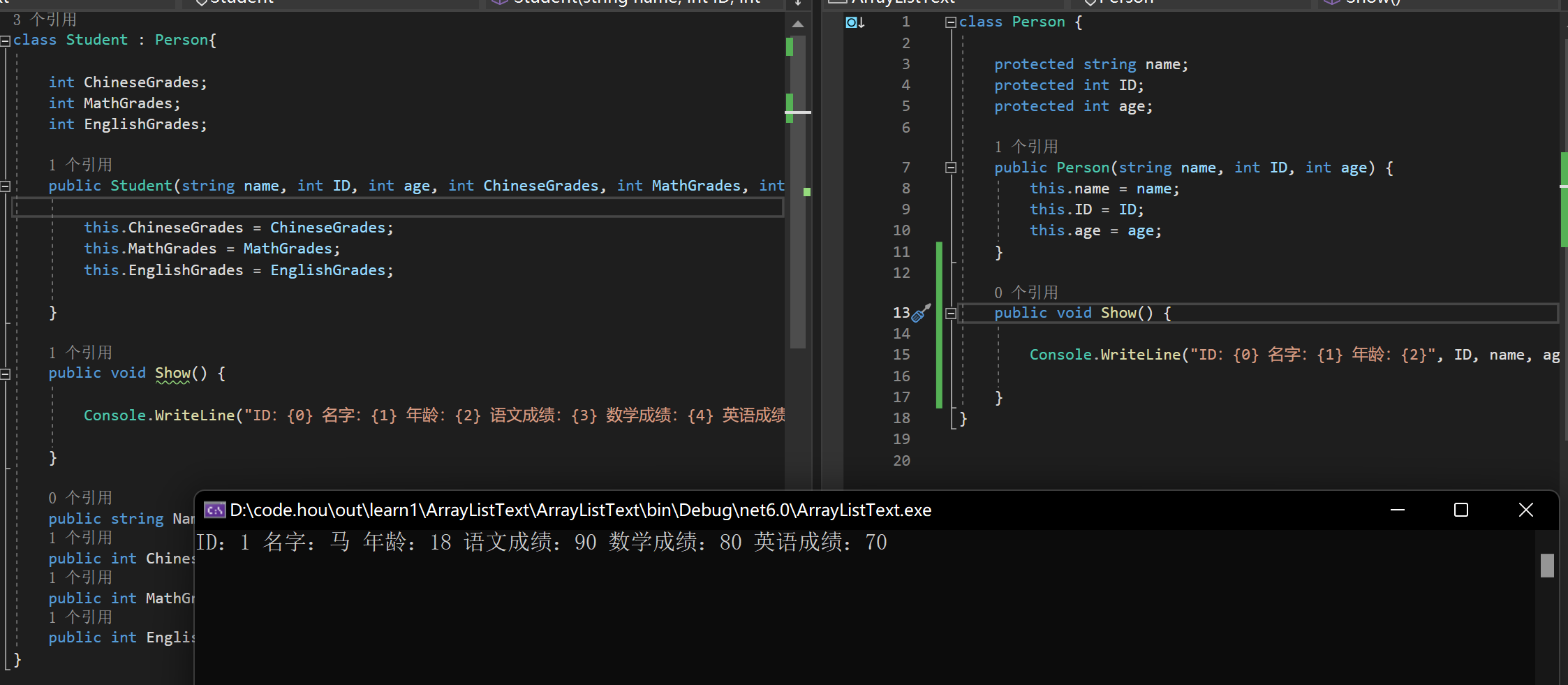Open the references link above Student's Show method
This screenshot has width=1568, height=685.
(80, 353)
